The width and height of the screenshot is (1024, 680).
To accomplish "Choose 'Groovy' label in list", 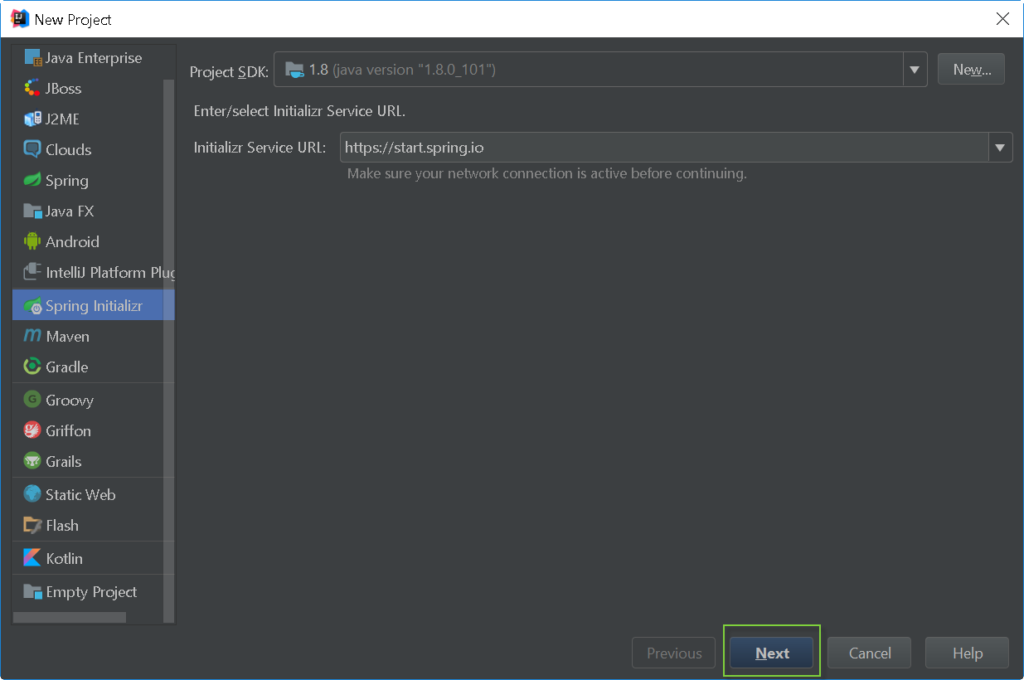I will [x=69, y=400].
